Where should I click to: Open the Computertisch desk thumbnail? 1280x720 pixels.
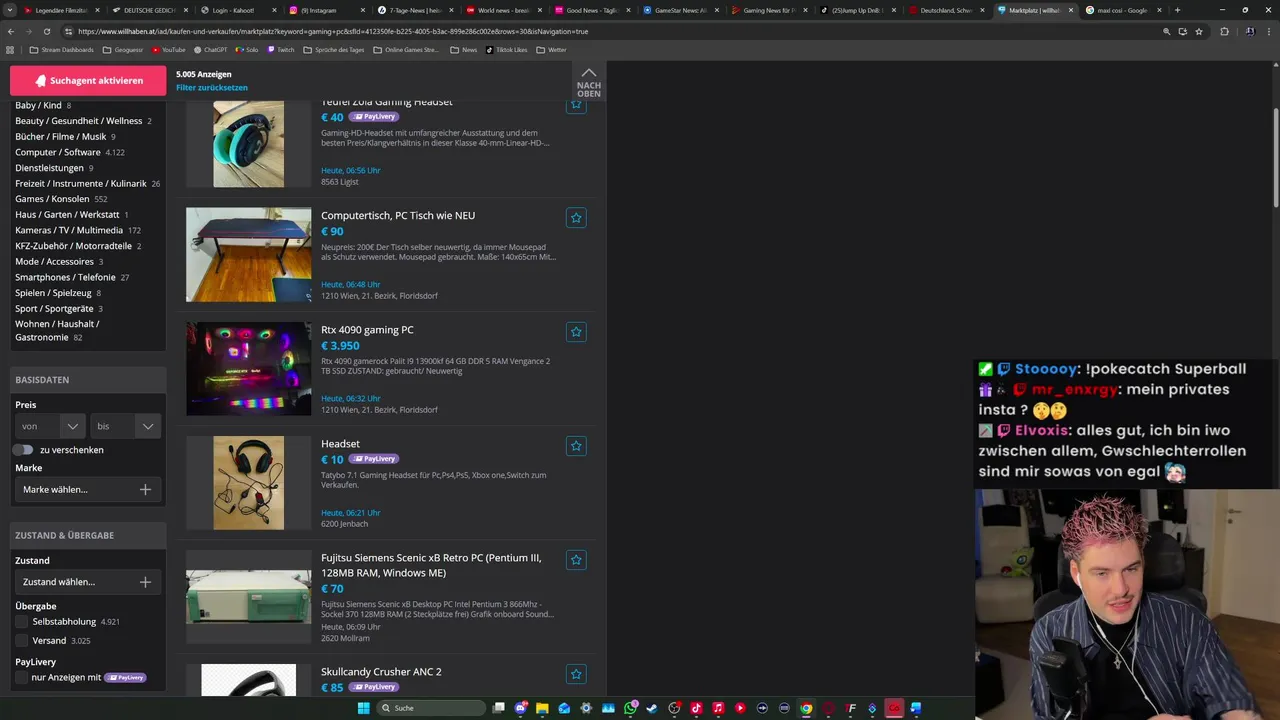click(248, 254)
